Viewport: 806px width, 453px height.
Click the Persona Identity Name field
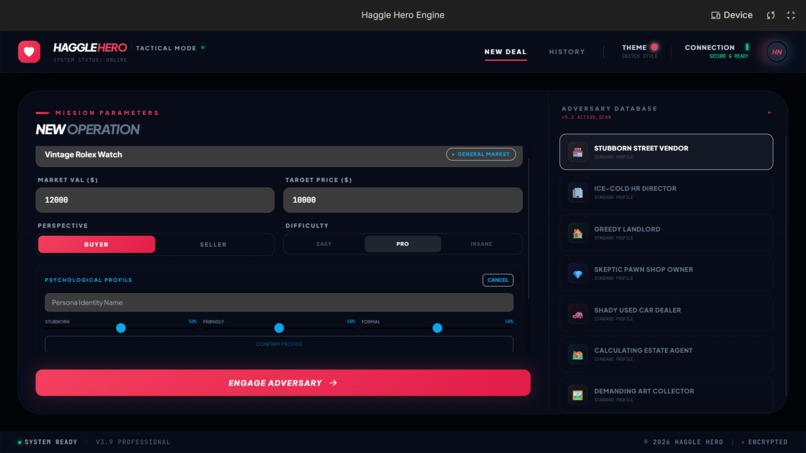279,302
